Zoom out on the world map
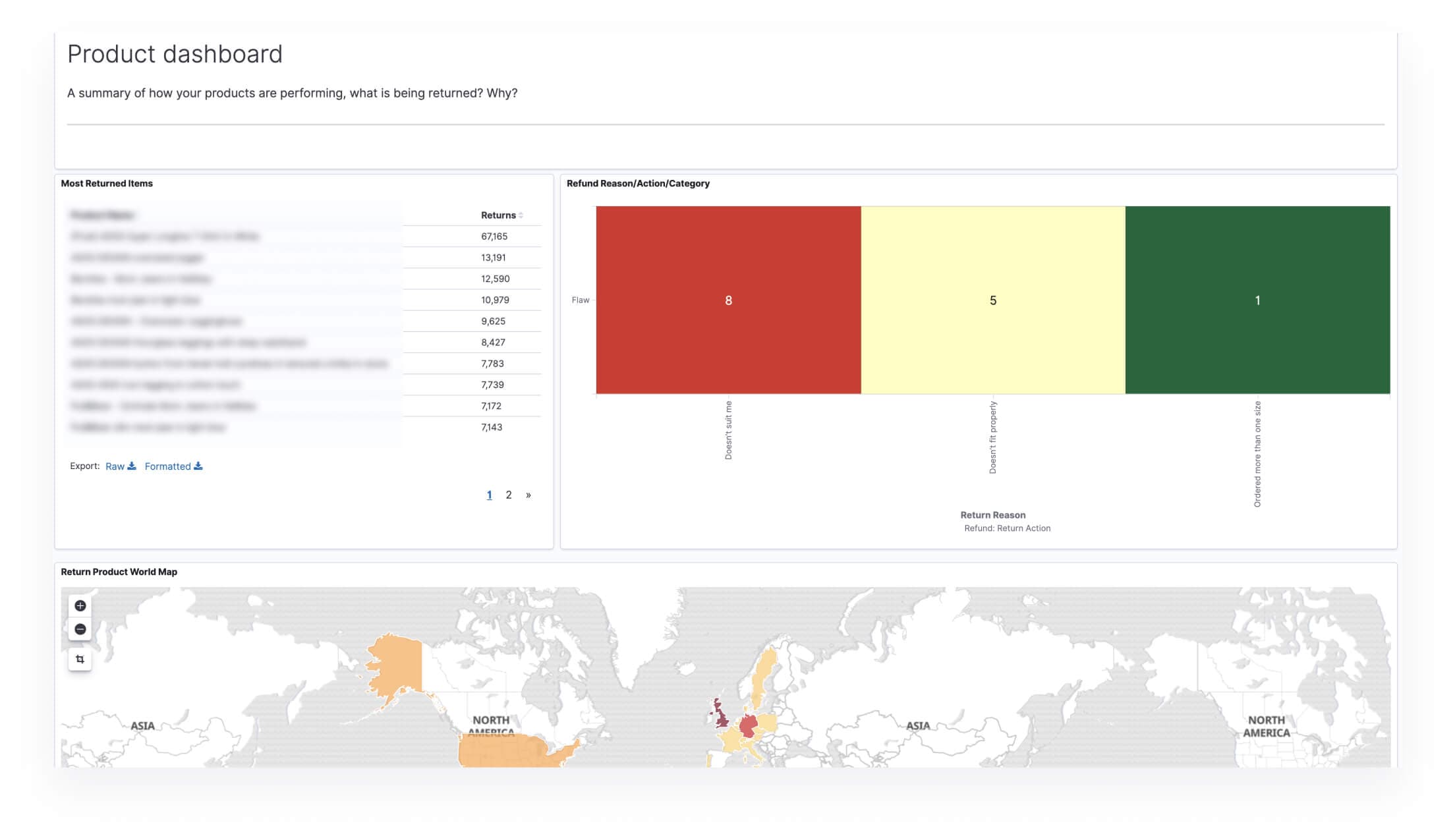Image resolution: width=1455 pixels, height=840 pixels. point(80,629)
